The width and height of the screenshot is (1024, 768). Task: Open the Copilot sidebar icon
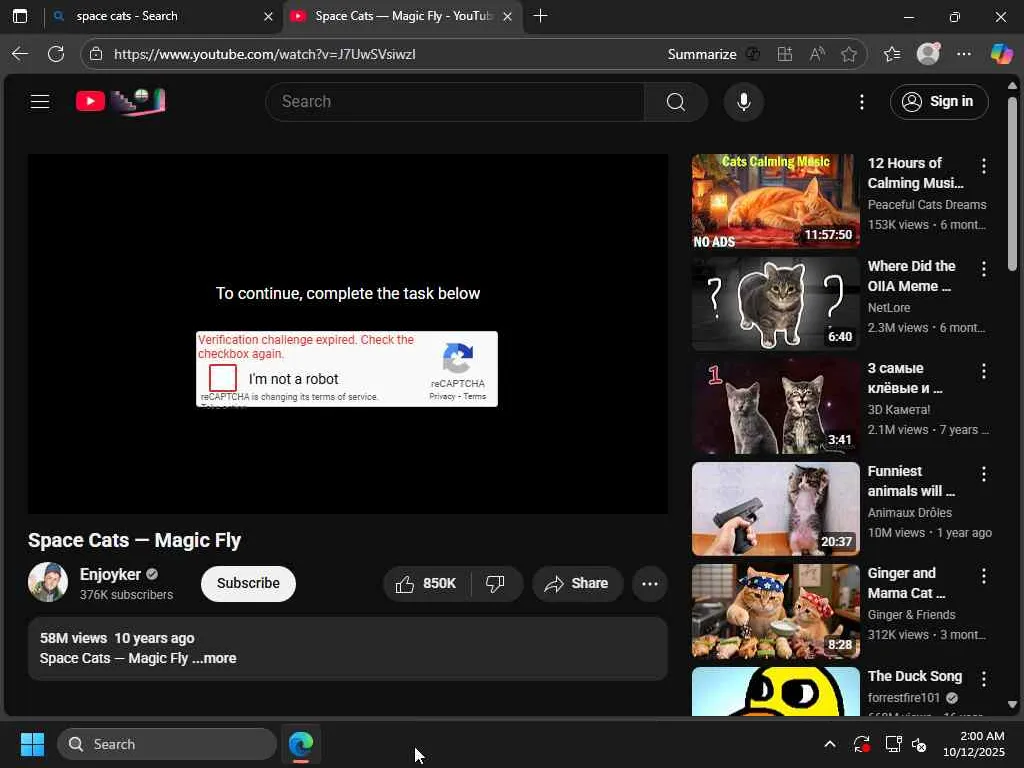click(x=1001, y=54)
